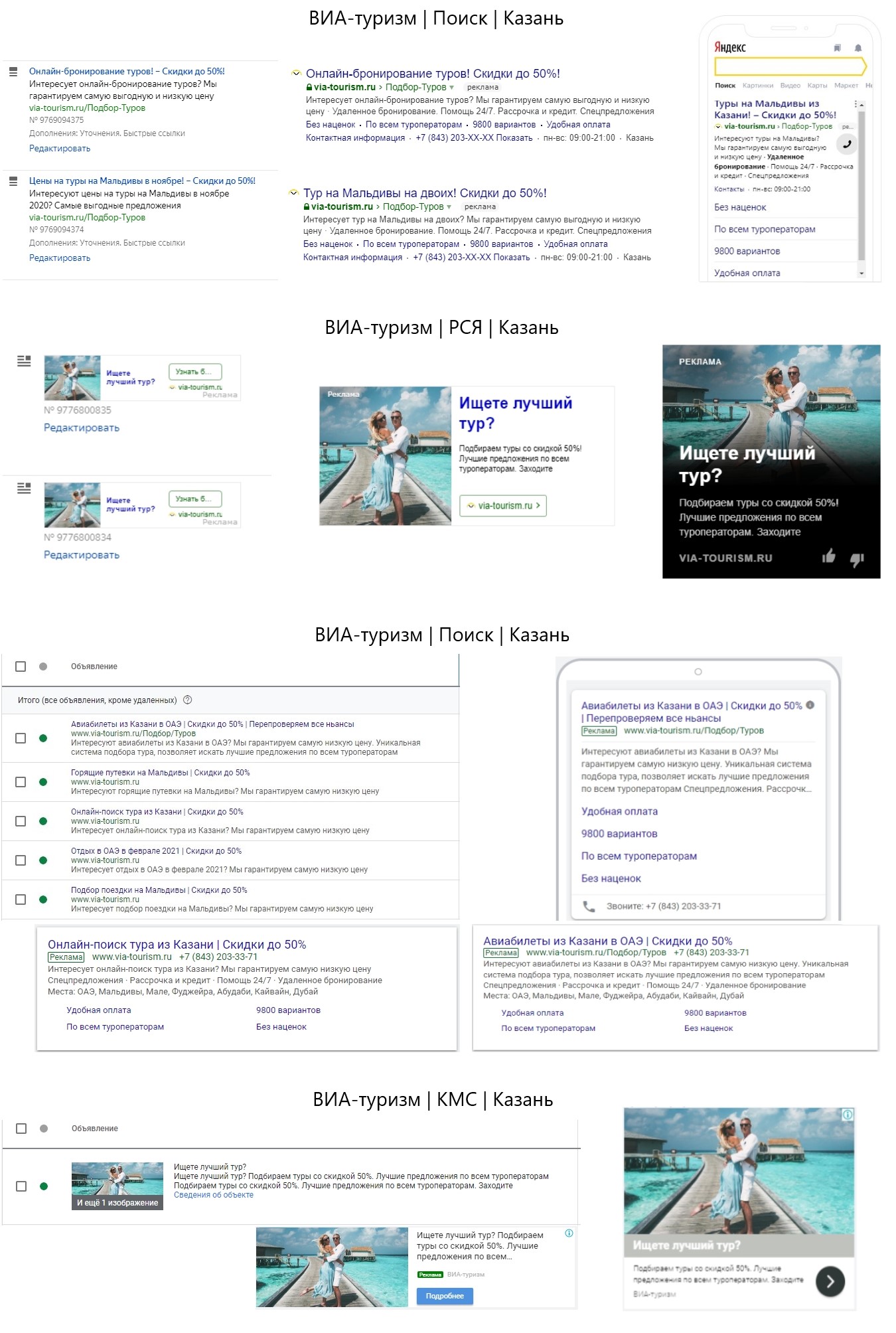
Task: Click the menu icon beside the Цены на туры на Мальдивы ad
Action: point(13,181)
